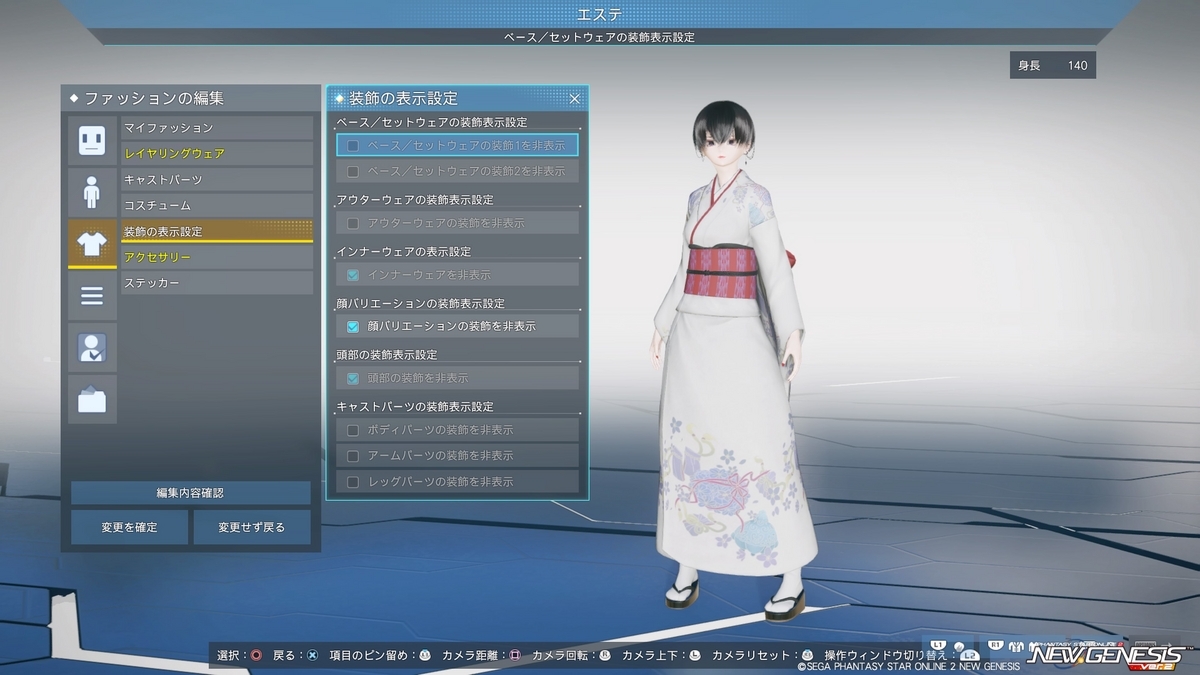Toggle アウターウェアの装飾を非表示 checkbox
The image size is (1200, 675).
point(353,223)
